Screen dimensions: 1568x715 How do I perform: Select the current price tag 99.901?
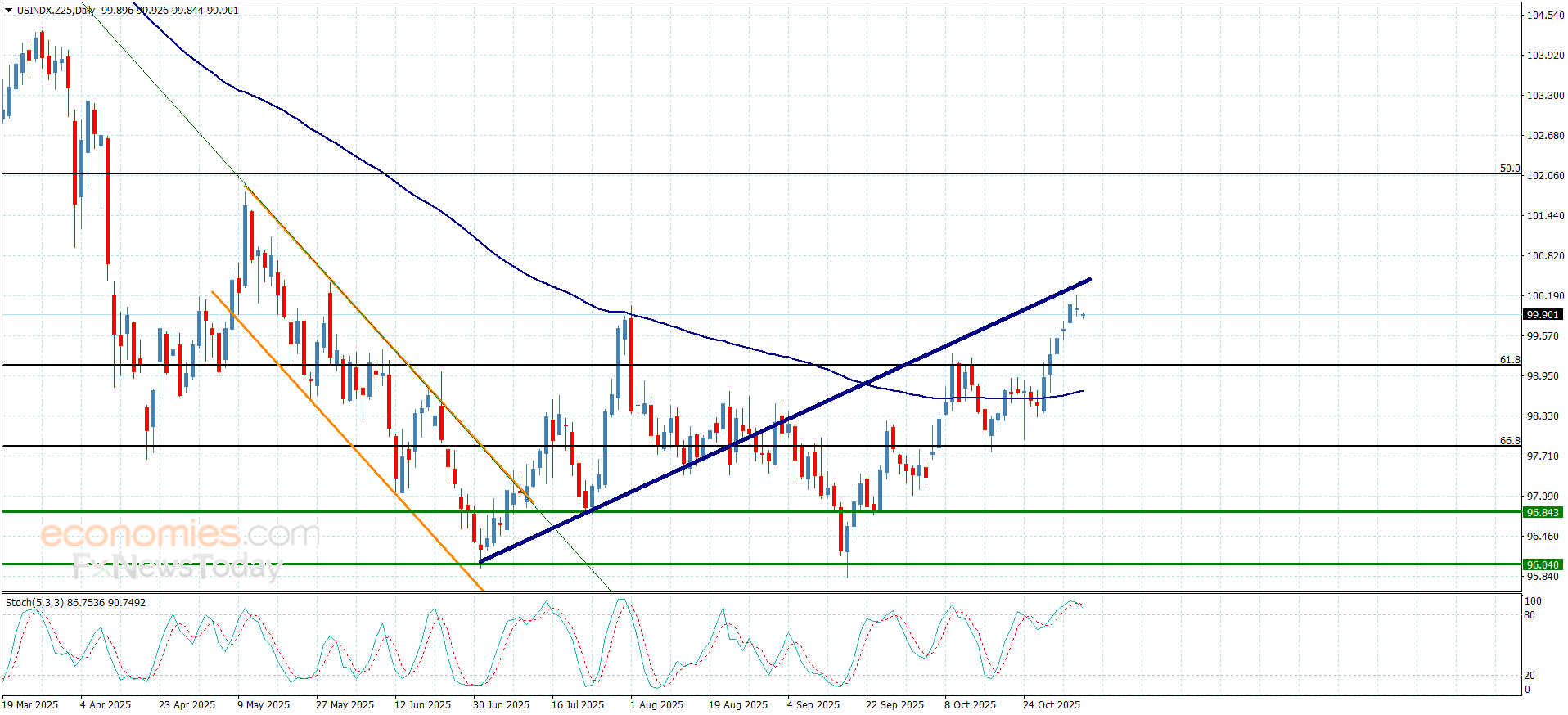(1542, 315)
